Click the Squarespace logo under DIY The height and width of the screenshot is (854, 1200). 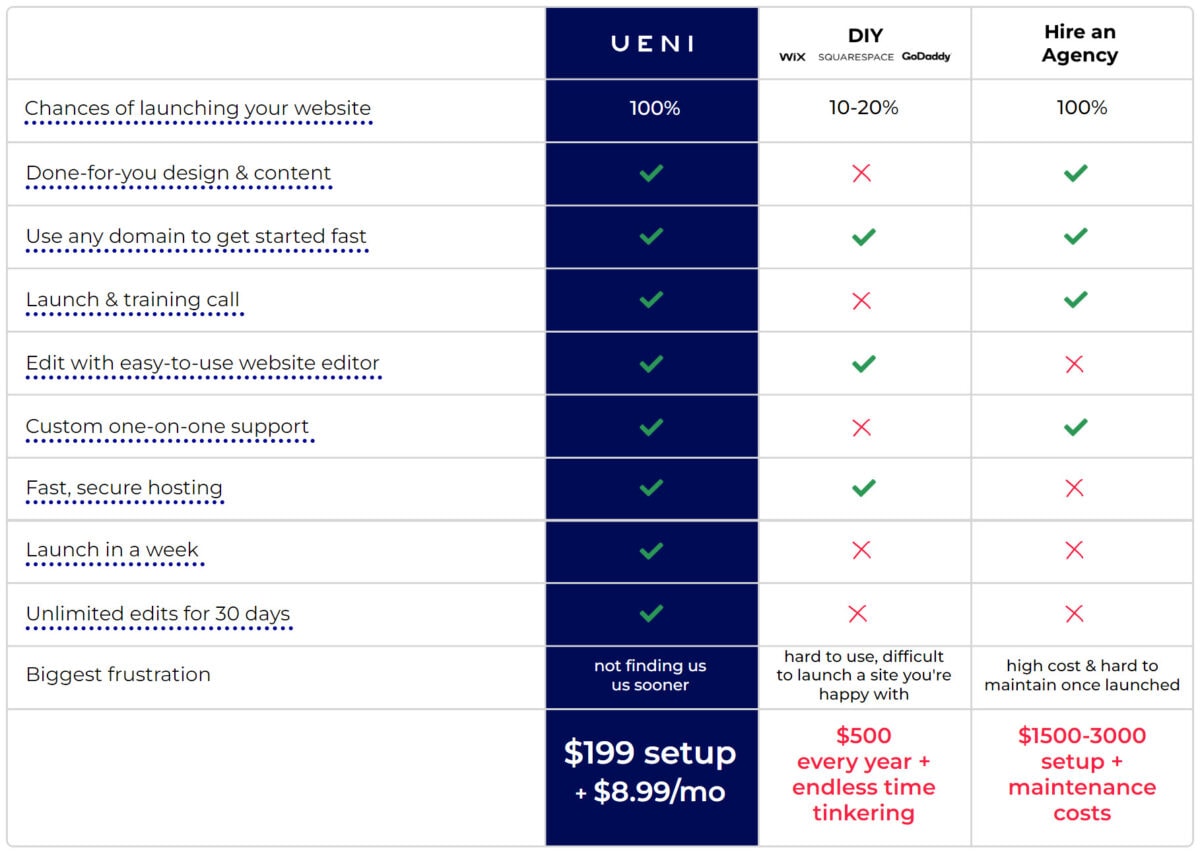tap(856, 57)
